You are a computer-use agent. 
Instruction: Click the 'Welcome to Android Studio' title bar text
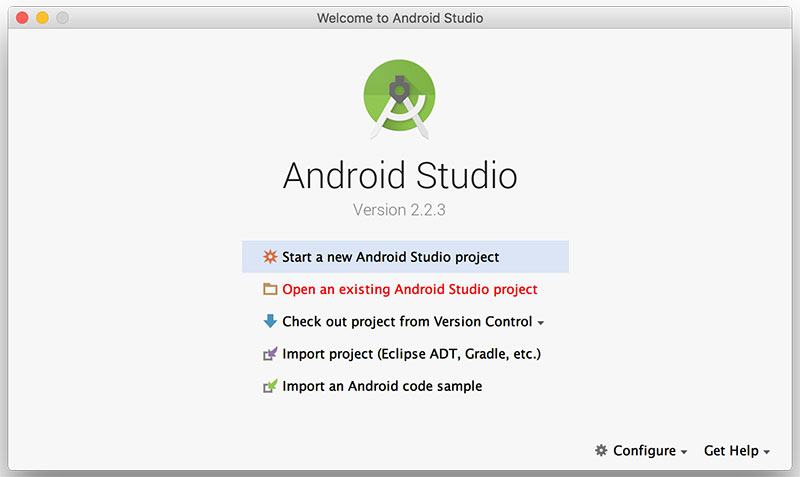click(400, 18)
